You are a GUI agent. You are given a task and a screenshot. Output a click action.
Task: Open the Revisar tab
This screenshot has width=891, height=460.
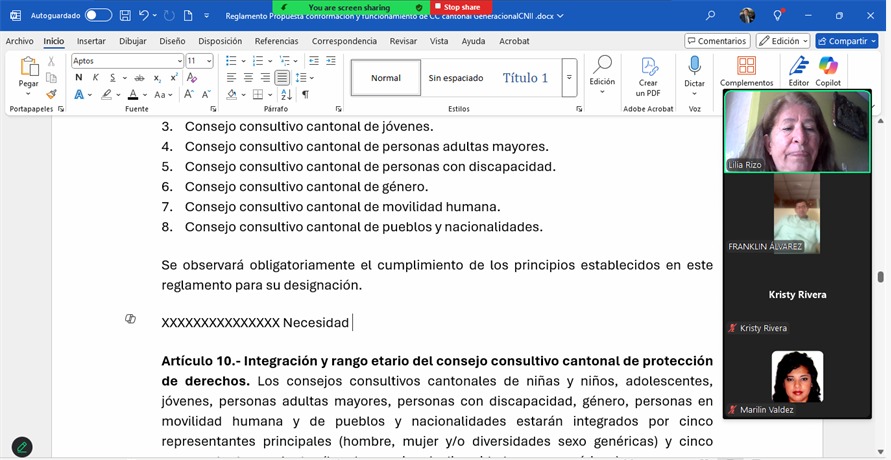click(402, 41)
